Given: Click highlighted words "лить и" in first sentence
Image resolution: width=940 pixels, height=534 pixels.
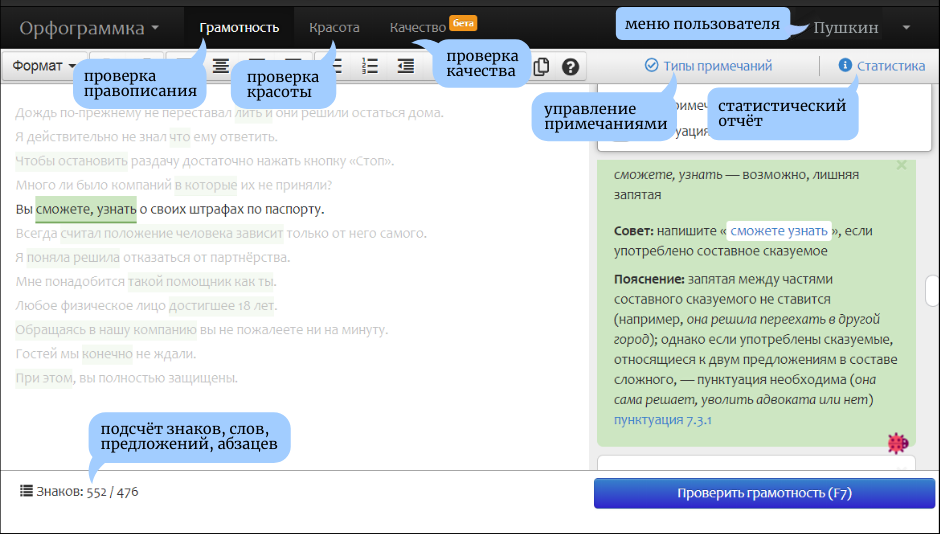Looking at the screenshot, I should coord(253,113).
